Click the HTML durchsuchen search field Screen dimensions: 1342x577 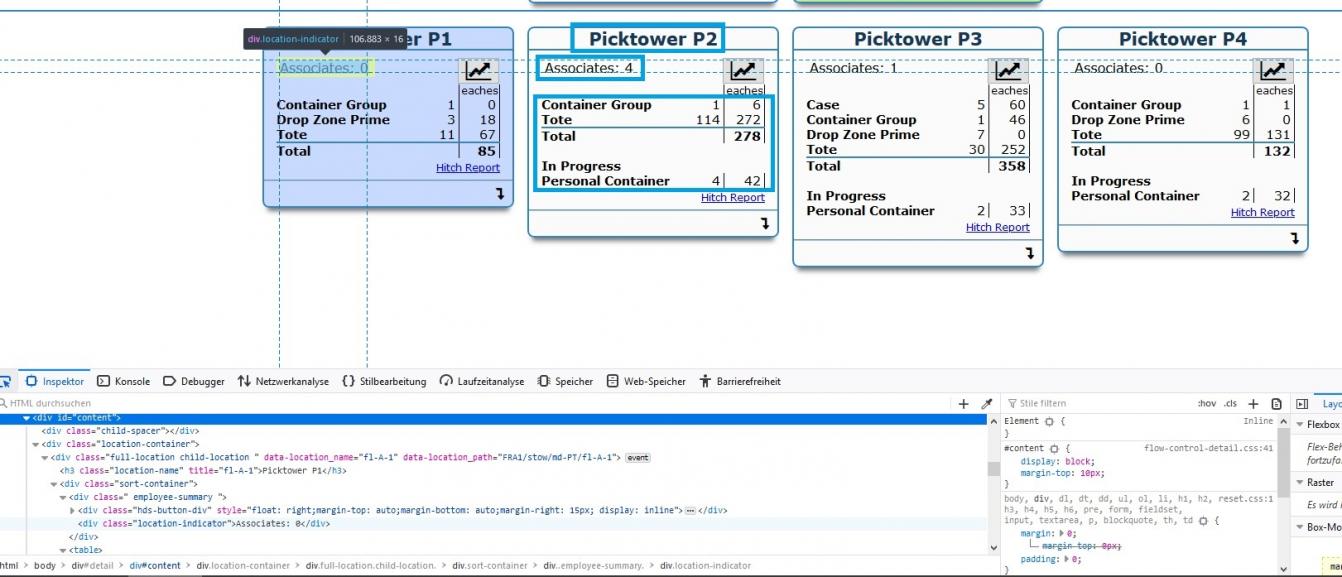click(477, 404)
